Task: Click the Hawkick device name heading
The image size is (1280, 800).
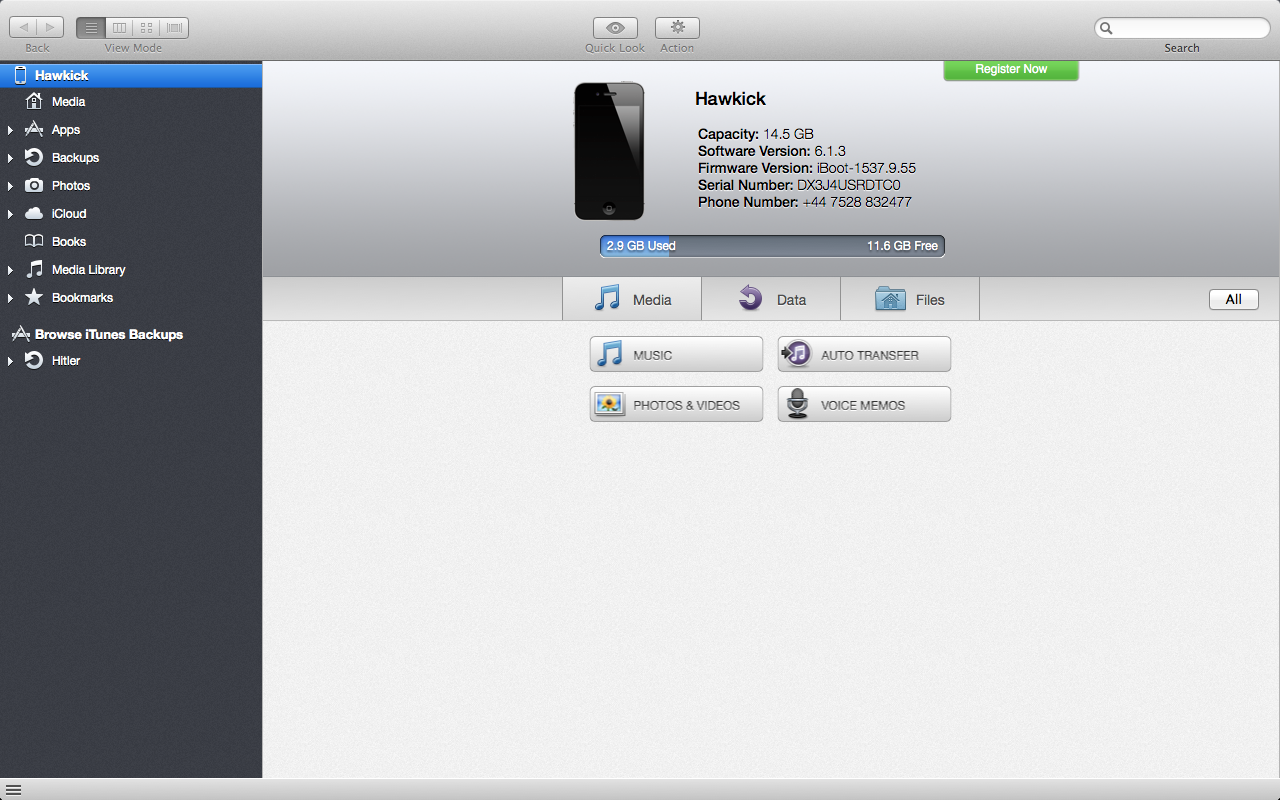Action: pyautogui.click(x=730, y=99)
